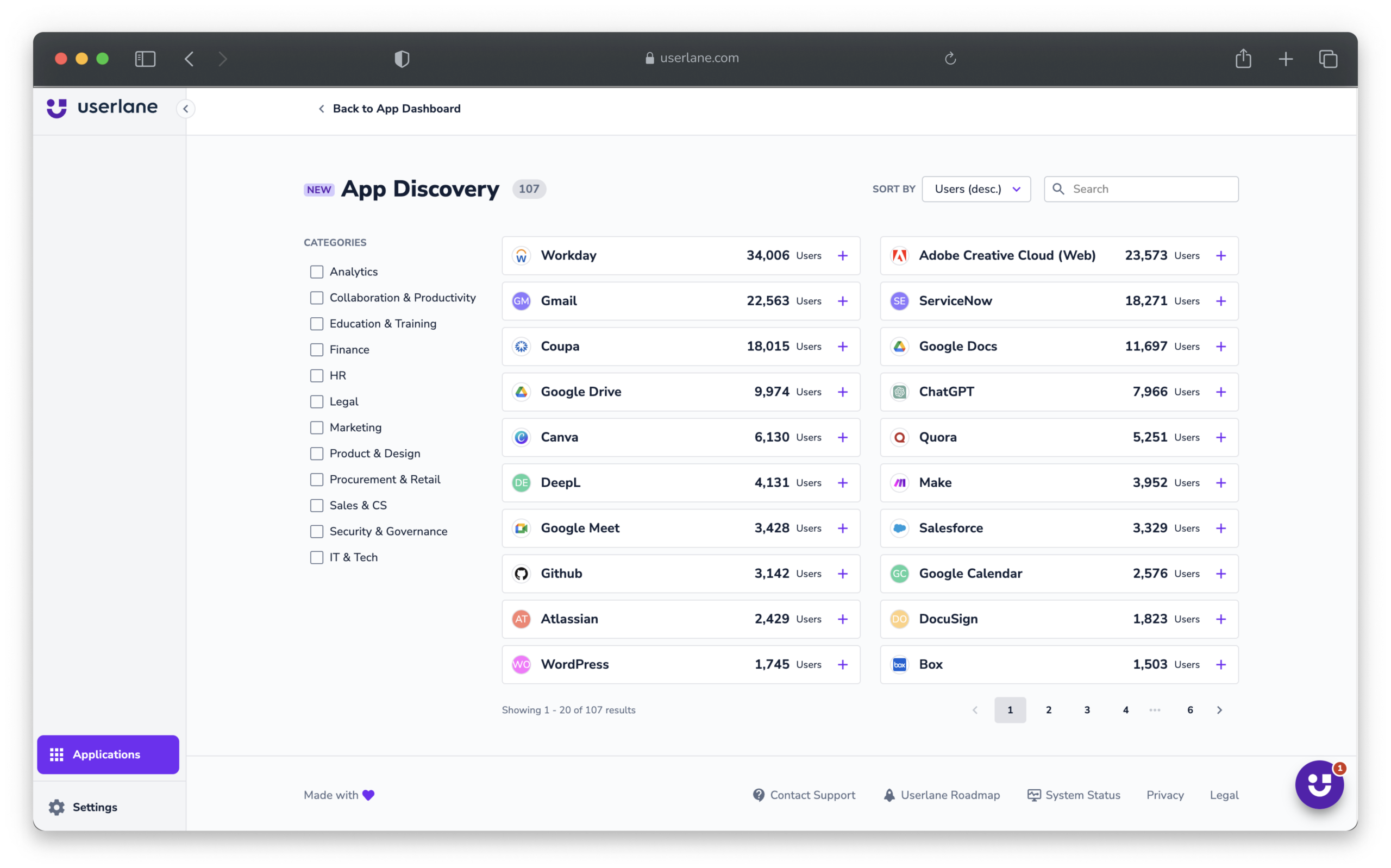This screenshot has width=1391, height=868.
Task: Open new Safari tab with plus
Action: [x=1286, y=59]
